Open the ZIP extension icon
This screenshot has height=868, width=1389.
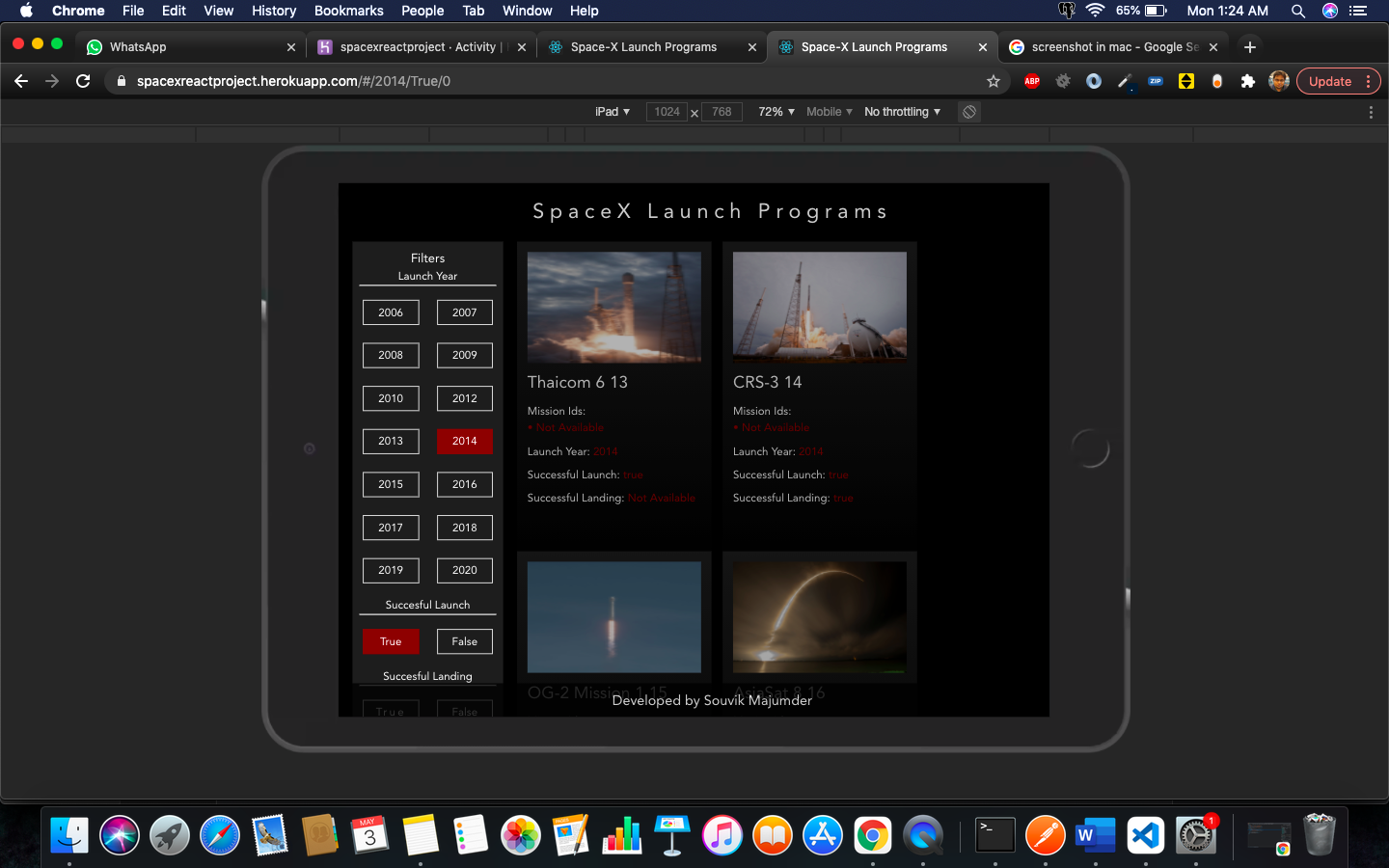[x=1156, y=81]
